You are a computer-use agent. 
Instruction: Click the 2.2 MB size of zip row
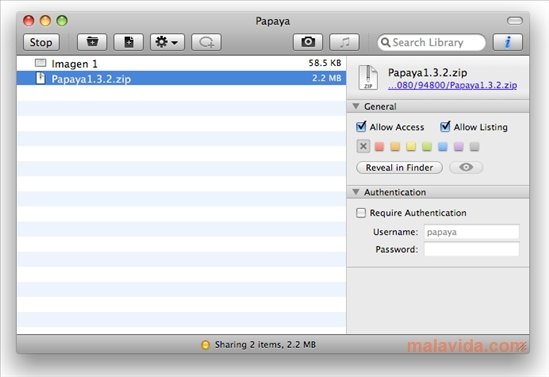click(327, 78)
